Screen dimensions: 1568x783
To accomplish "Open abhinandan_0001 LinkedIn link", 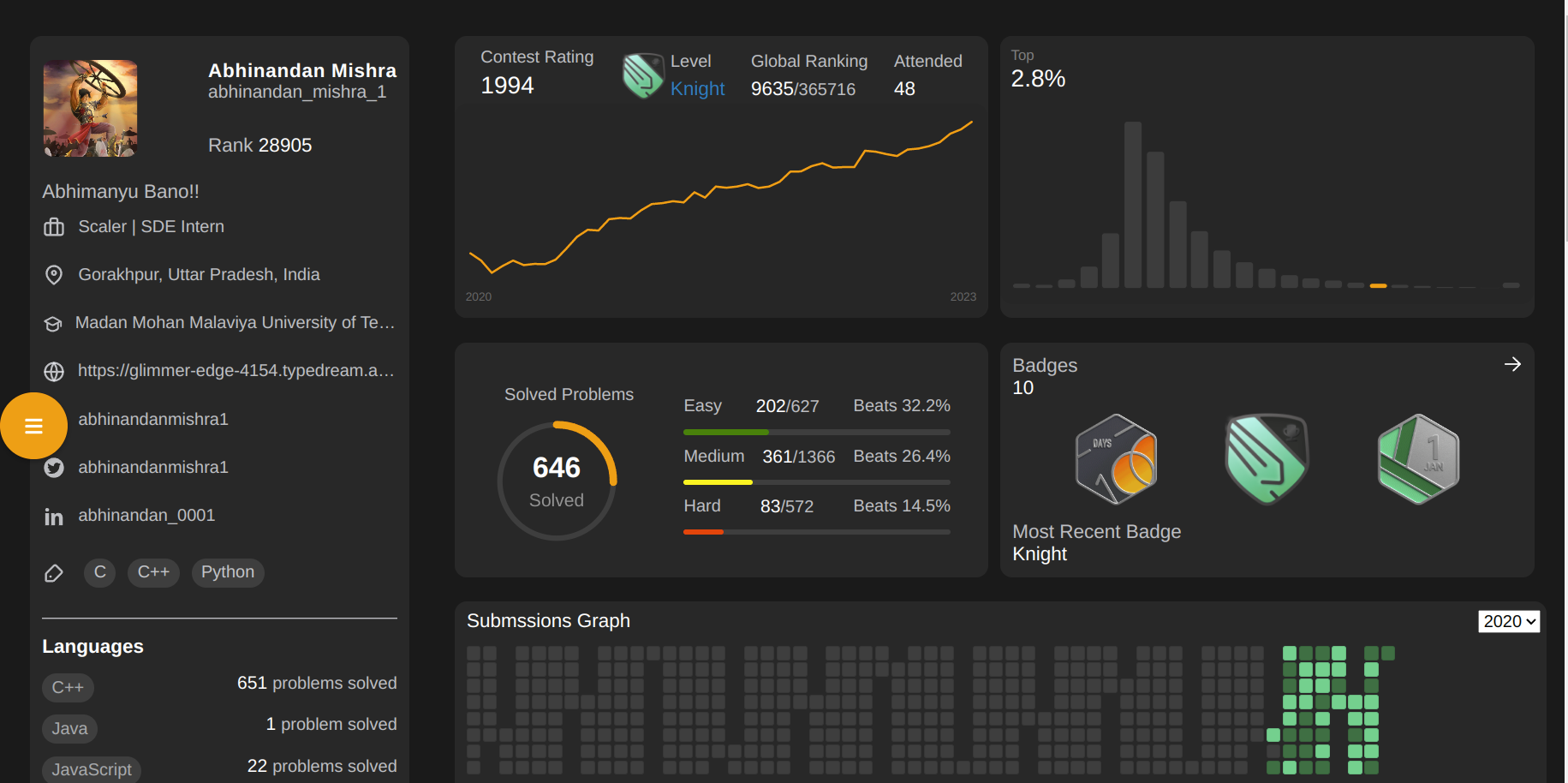I will 146,516.
